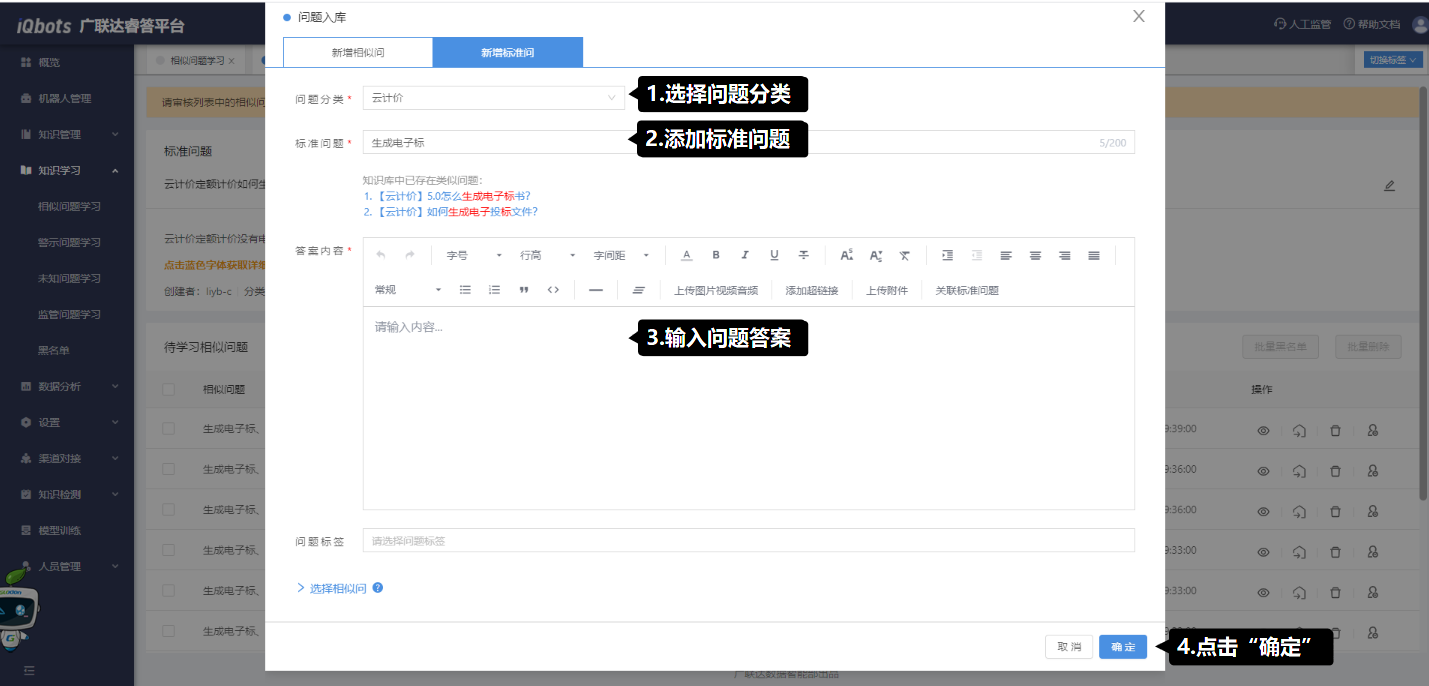Screen dimensions: 1429x686
Task: Expand the 选择相似问 section
Action: point(332,588)
